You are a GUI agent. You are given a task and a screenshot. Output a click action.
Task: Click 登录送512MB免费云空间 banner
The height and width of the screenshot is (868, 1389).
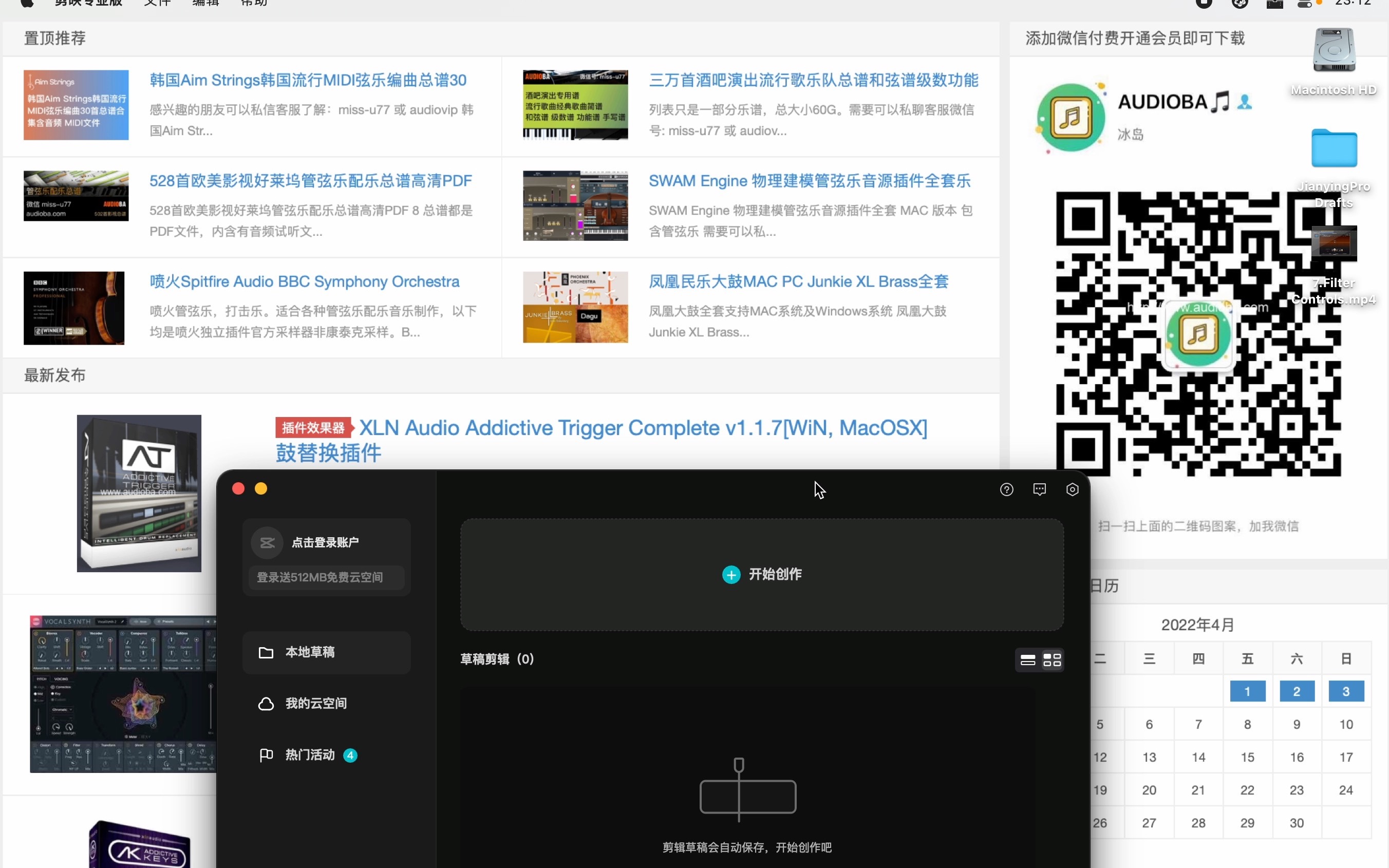(x=326, y=577)
